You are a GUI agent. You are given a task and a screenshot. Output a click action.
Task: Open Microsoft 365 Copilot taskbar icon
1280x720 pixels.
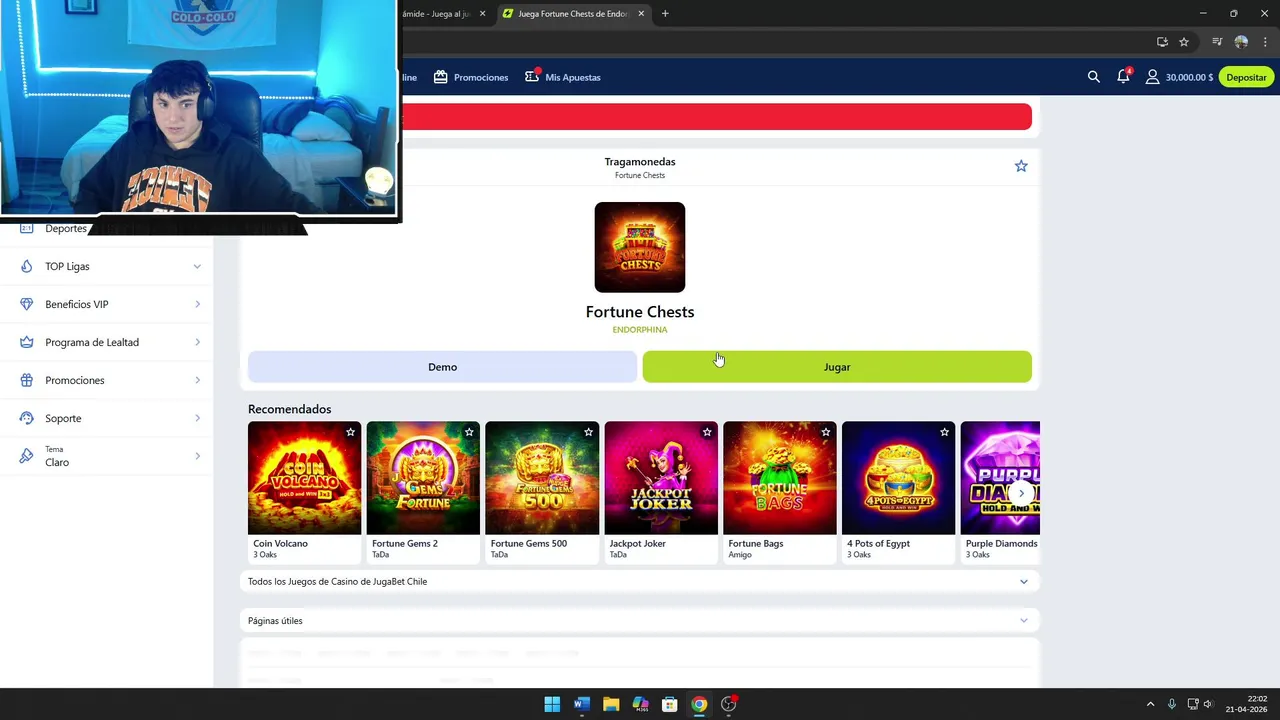click(640, 704)
